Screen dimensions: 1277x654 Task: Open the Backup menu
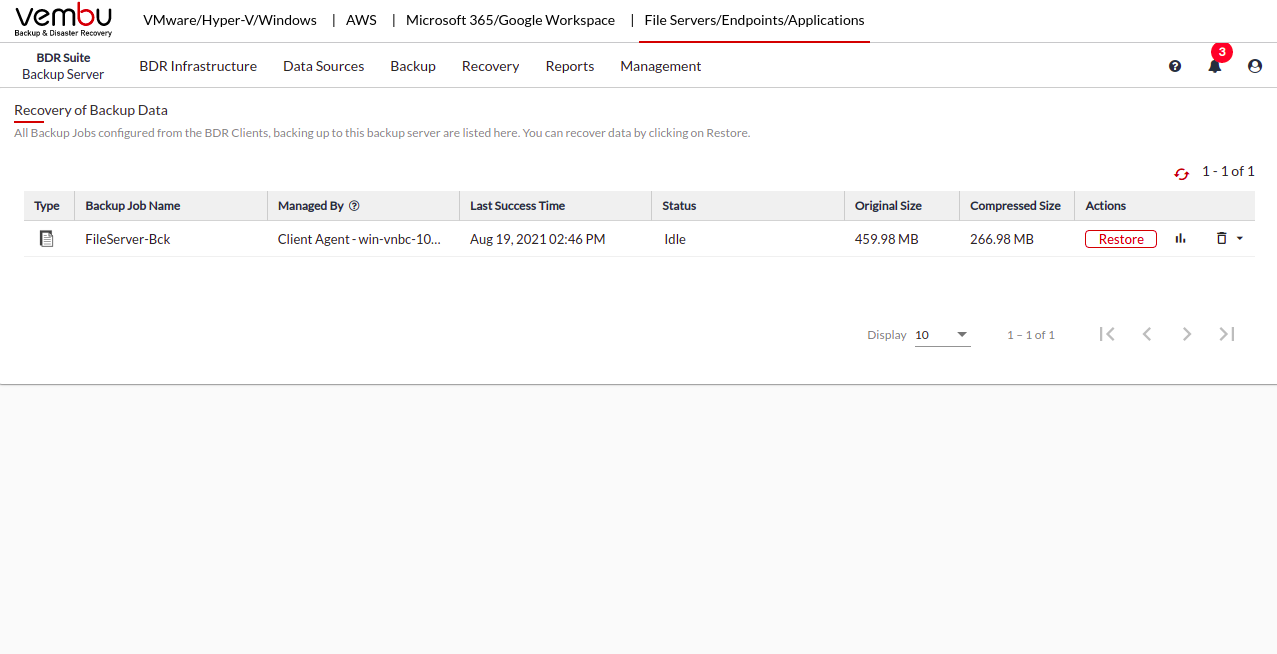pos(413,66)
